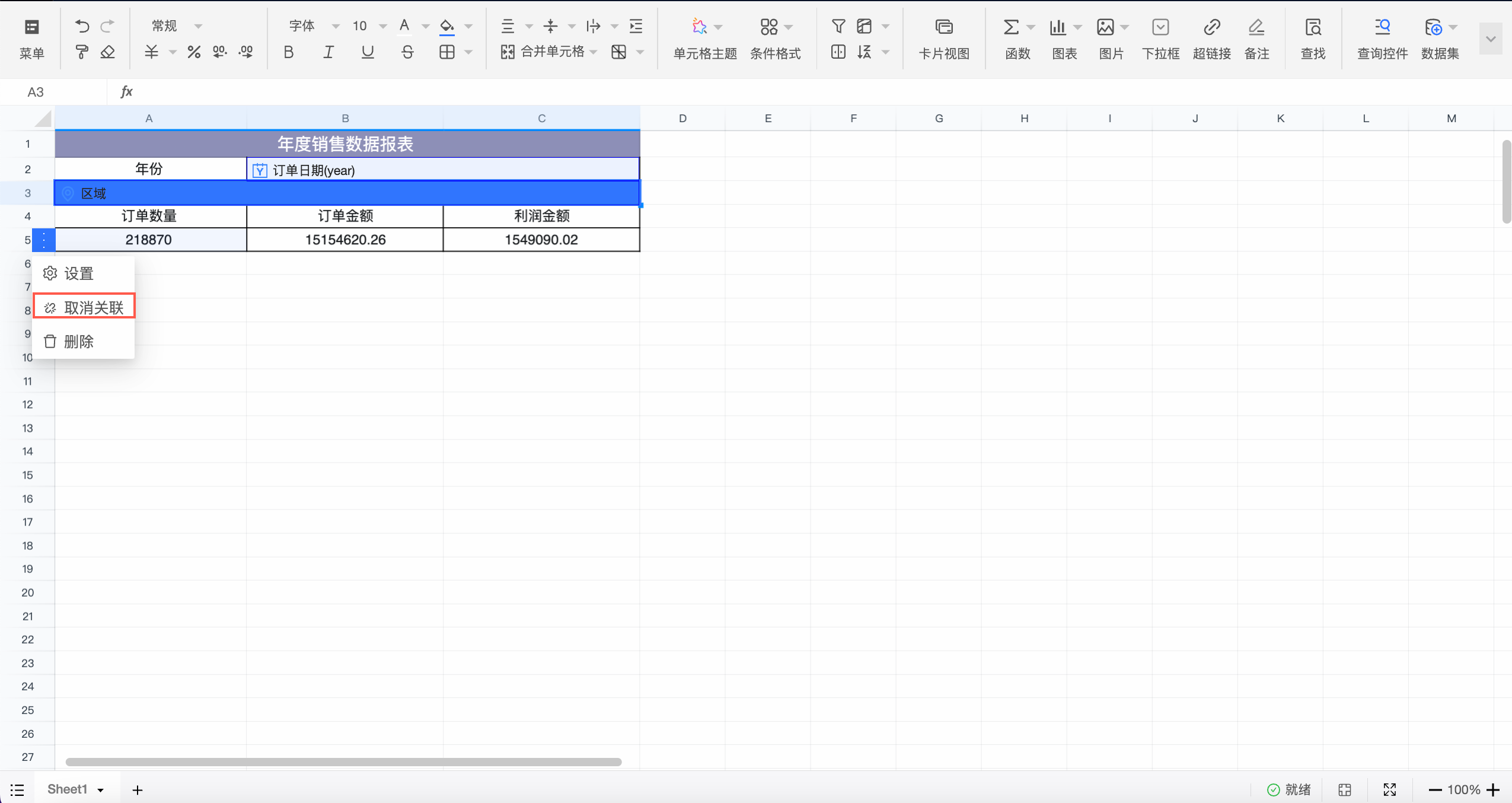The height and width of the screenshot is (803, 1512).
Task: Add a new sheet with plus button
Action: [138, 790]
